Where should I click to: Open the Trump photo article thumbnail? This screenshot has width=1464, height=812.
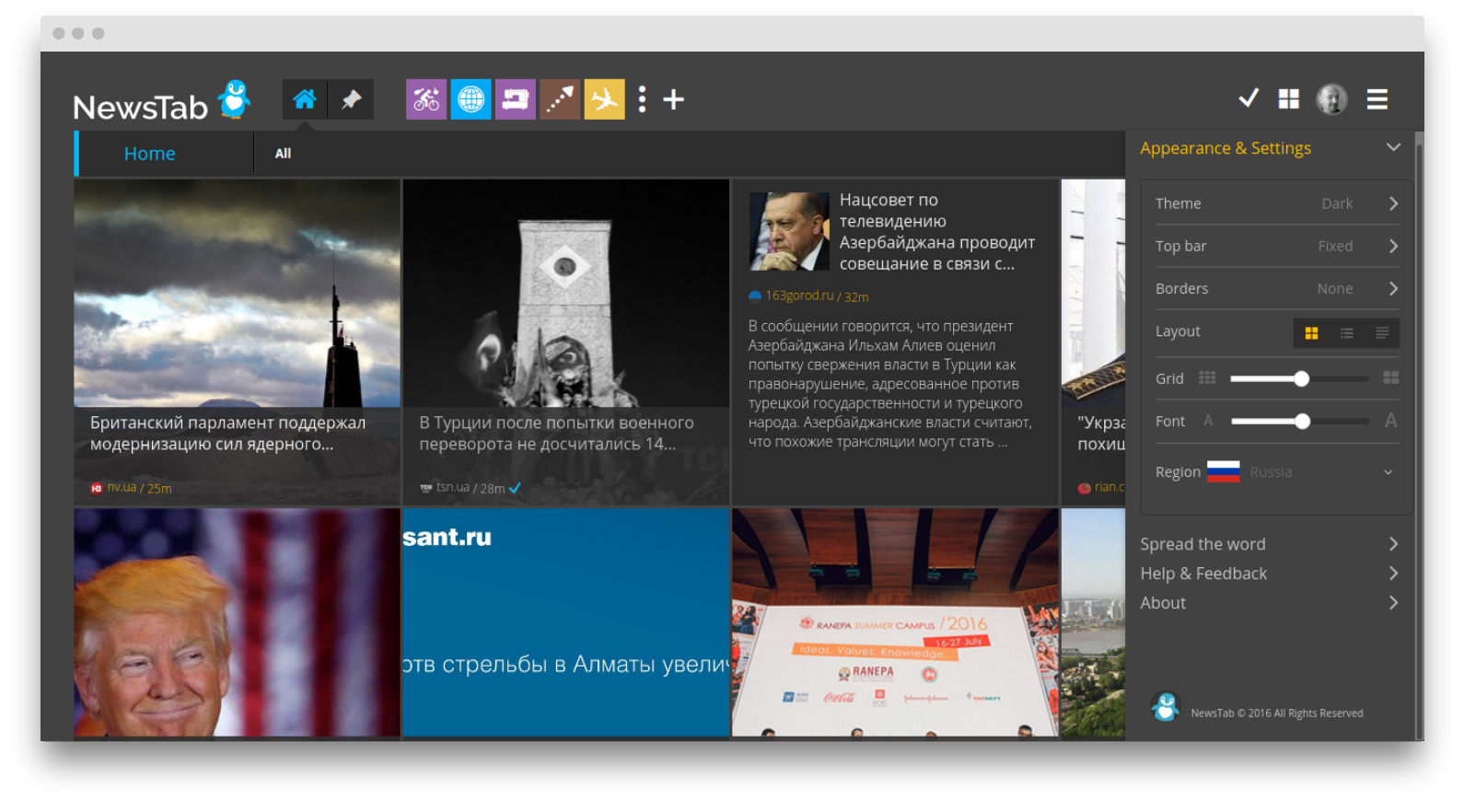(238, 622)
